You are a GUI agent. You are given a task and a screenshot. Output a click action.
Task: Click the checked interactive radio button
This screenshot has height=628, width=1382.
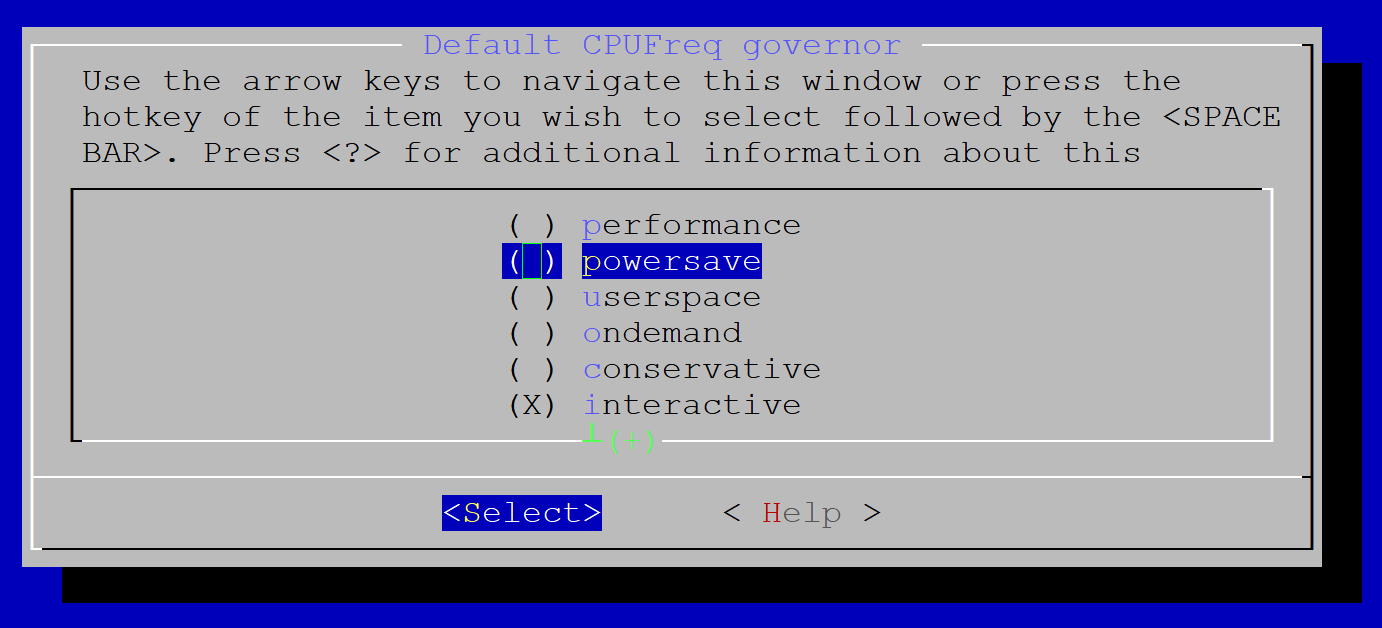pos(531,406)
